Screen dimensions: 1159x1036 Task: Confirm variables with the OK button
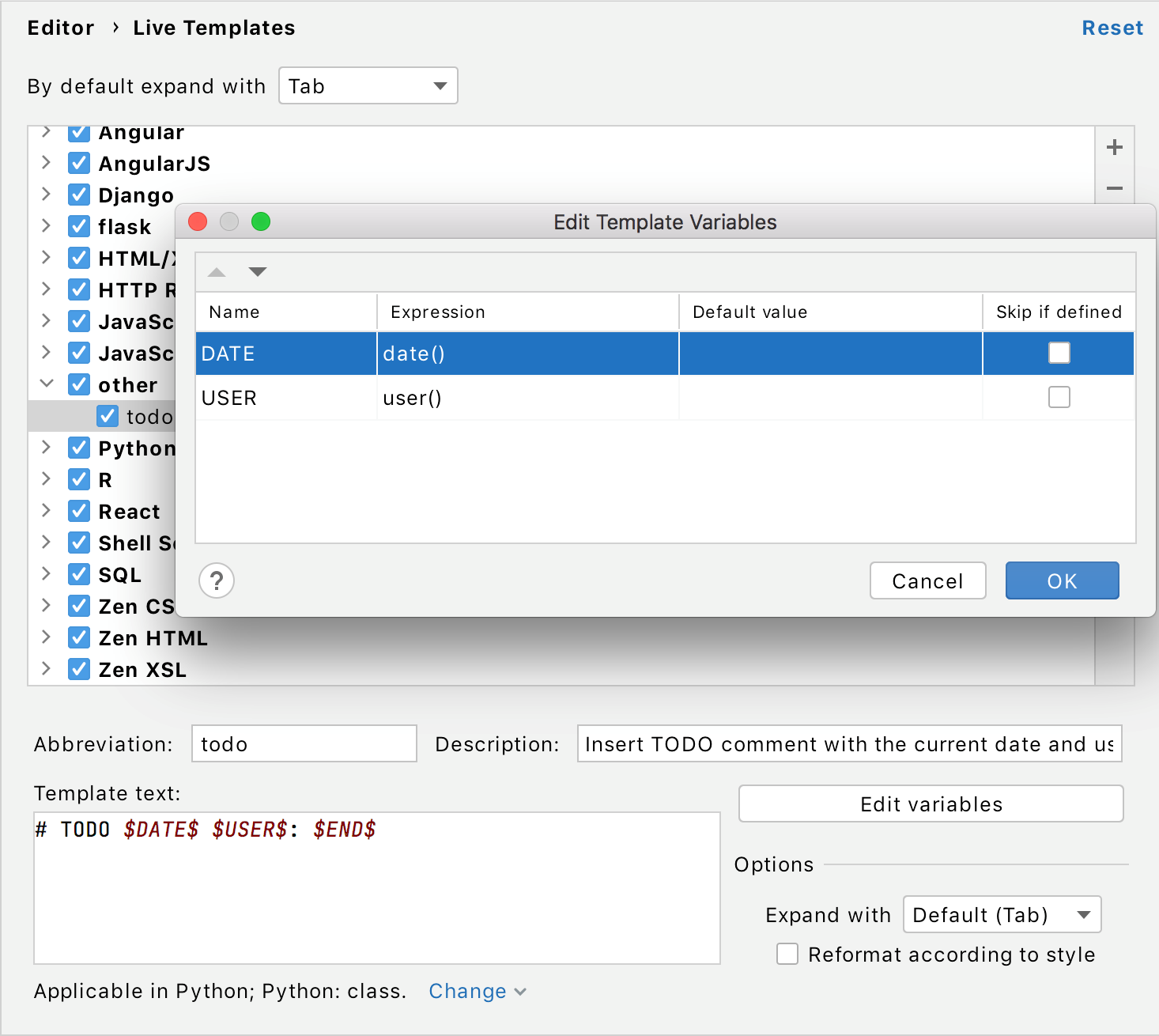1062,580
